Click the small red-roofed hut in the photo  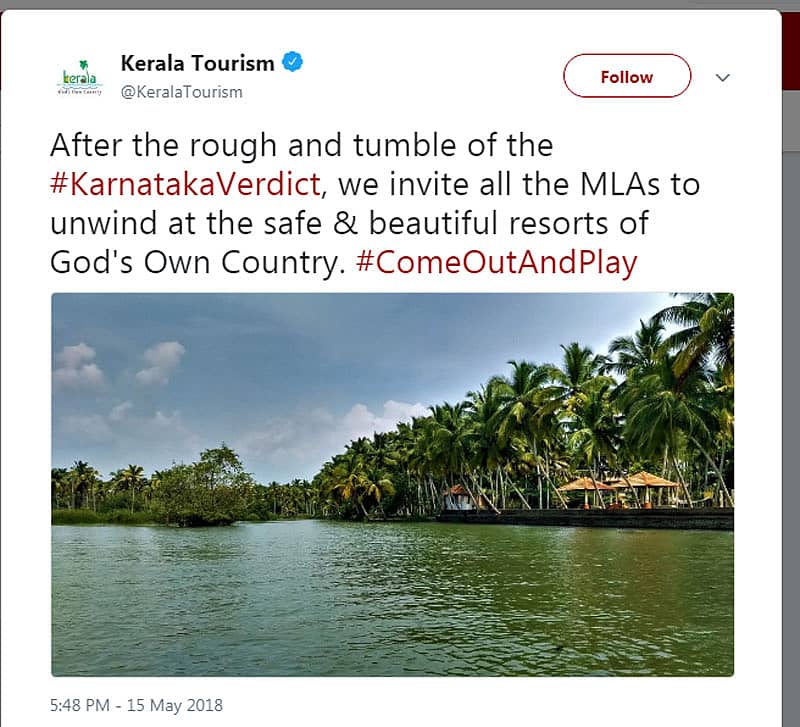click(x=458, y=496)
